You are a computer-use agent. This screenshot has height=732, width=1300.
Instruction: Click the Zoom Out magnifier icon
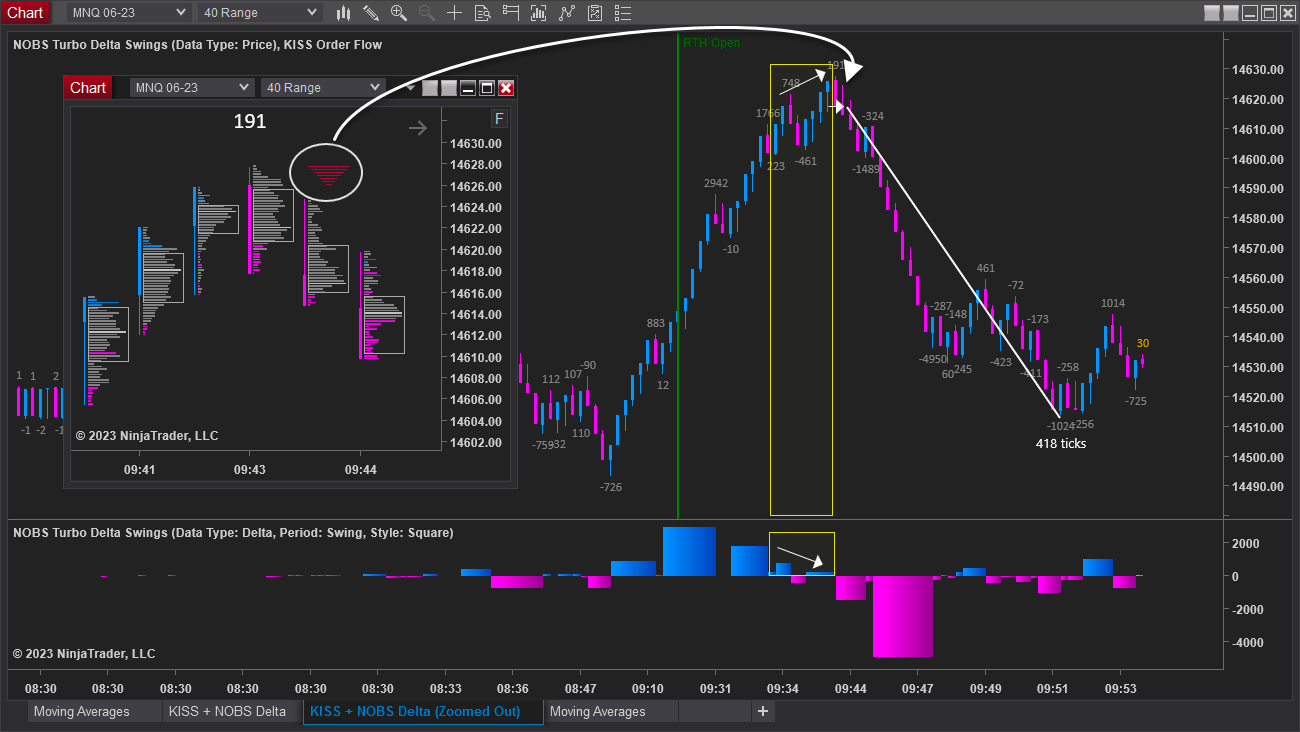[x=427, y=13]
